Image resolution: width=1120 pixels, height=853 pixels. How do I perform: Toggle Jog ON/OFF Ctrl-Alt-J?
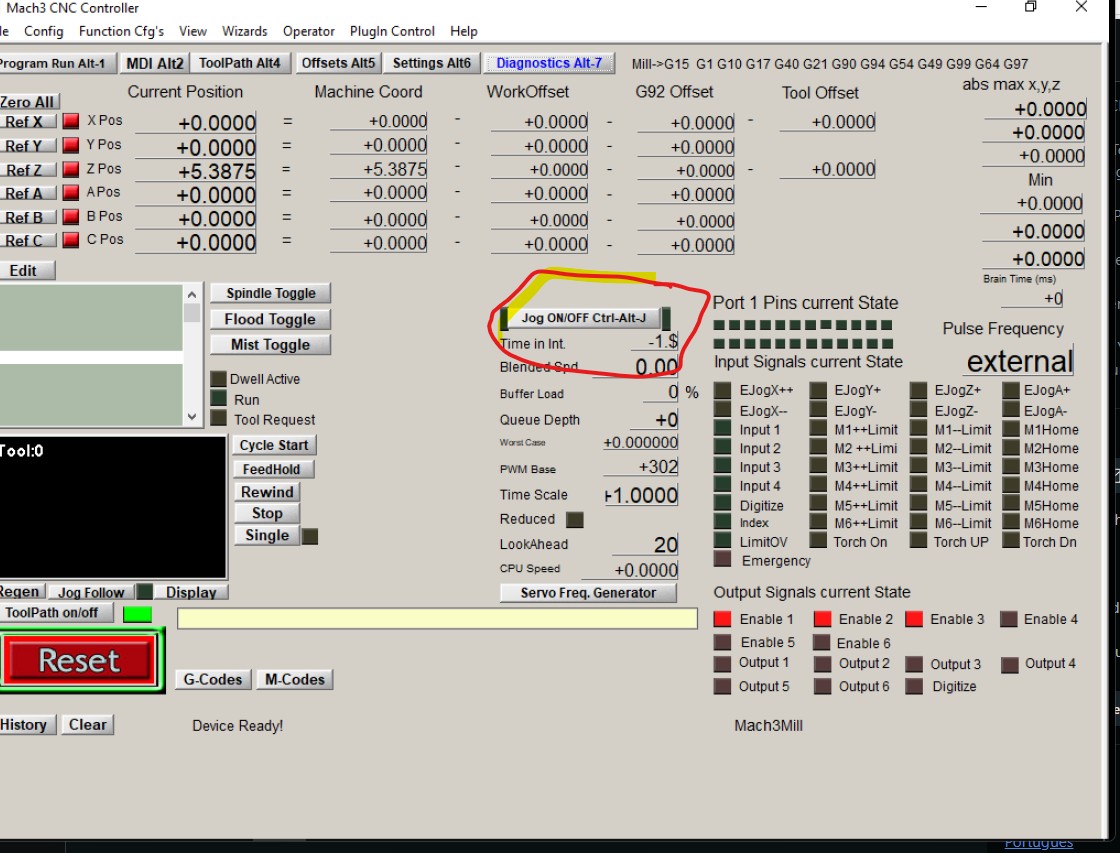(584, 318)
